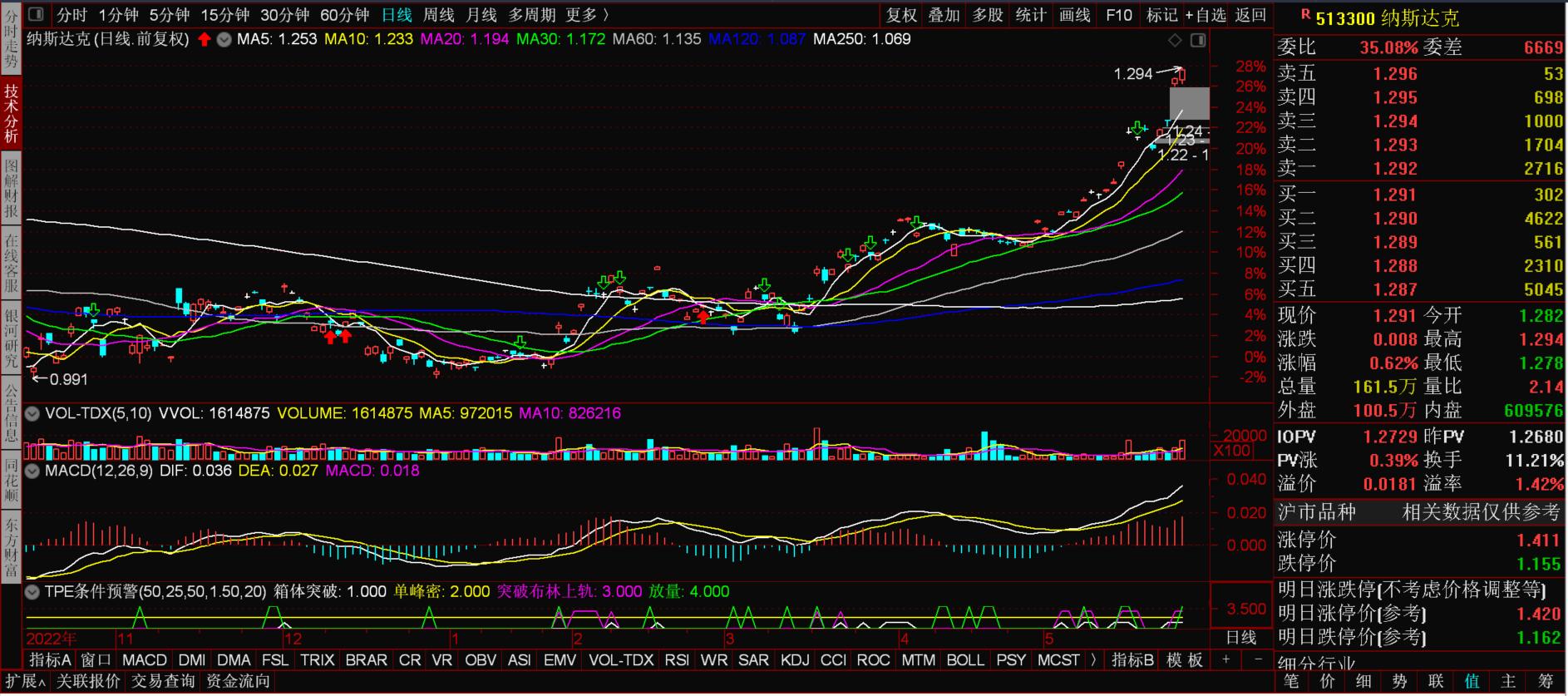This screenshot has height=696, width=1568.
Task: Switch to the 5分钟 period tab
Action: [x=170, y=15]
